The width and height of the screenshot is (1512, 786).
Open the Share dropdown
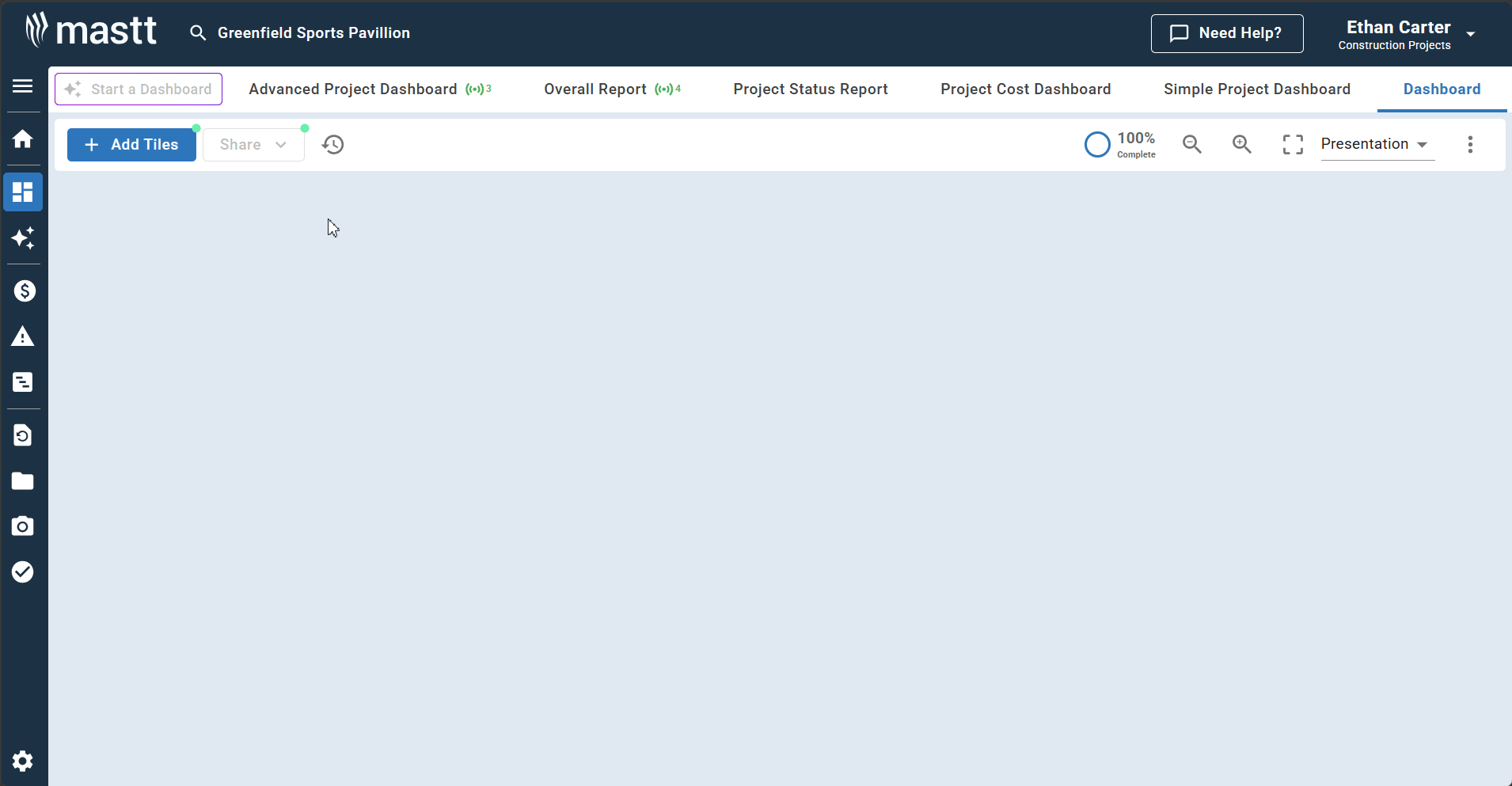click(253, 145)
